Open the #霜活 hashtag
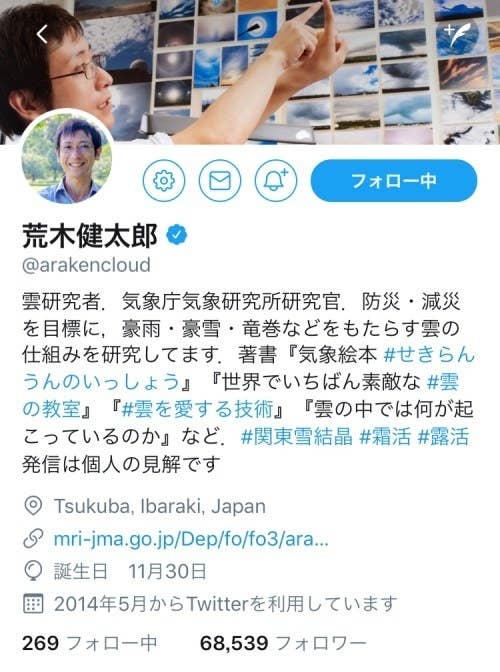The width and height of the screenshot is (500, 672). [x=385, y=437]
